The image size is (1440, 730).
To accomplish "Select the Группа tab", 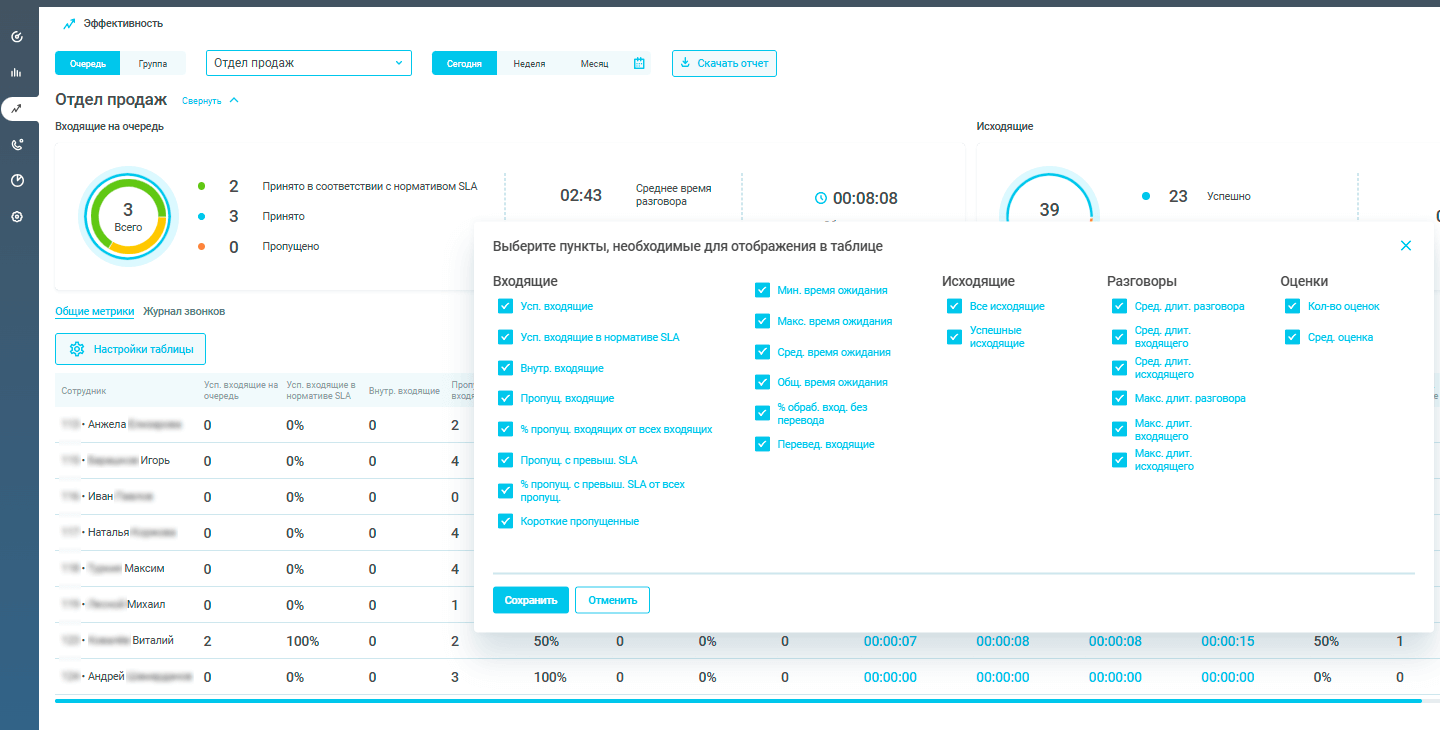I will coord(153,63).
